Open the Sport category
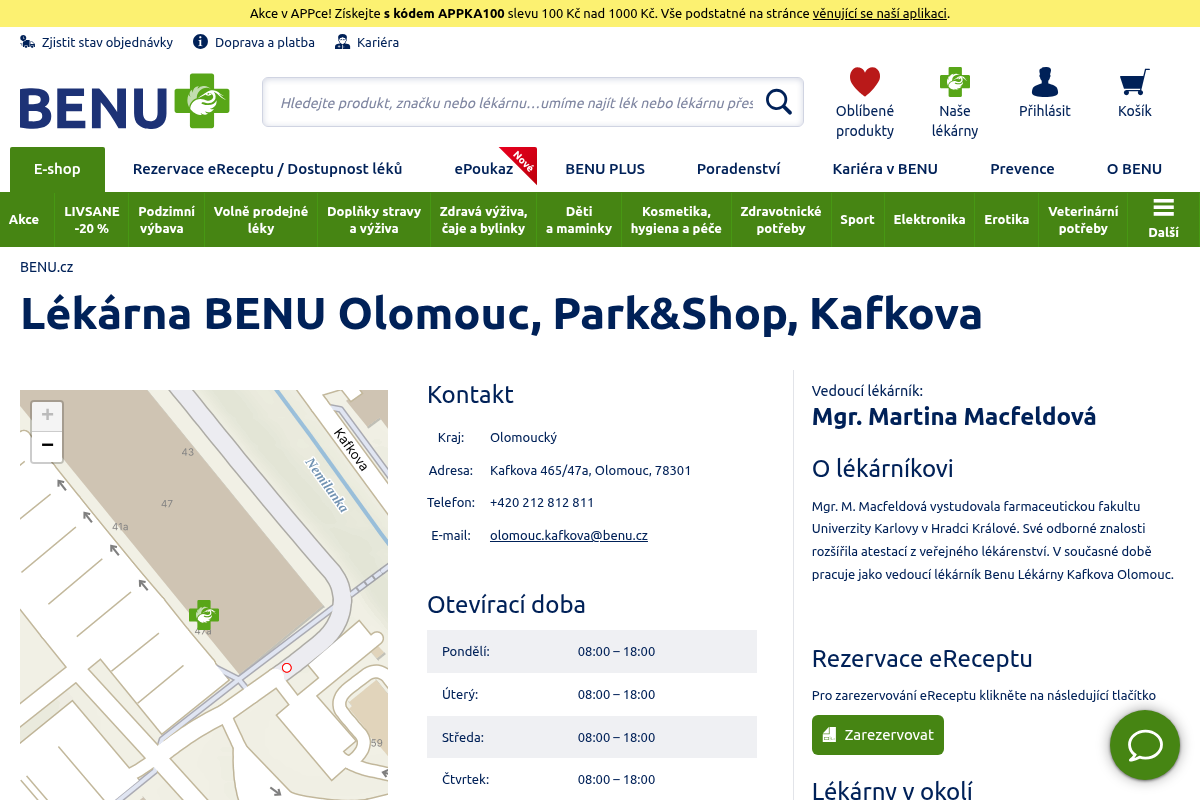 (857, 219)
